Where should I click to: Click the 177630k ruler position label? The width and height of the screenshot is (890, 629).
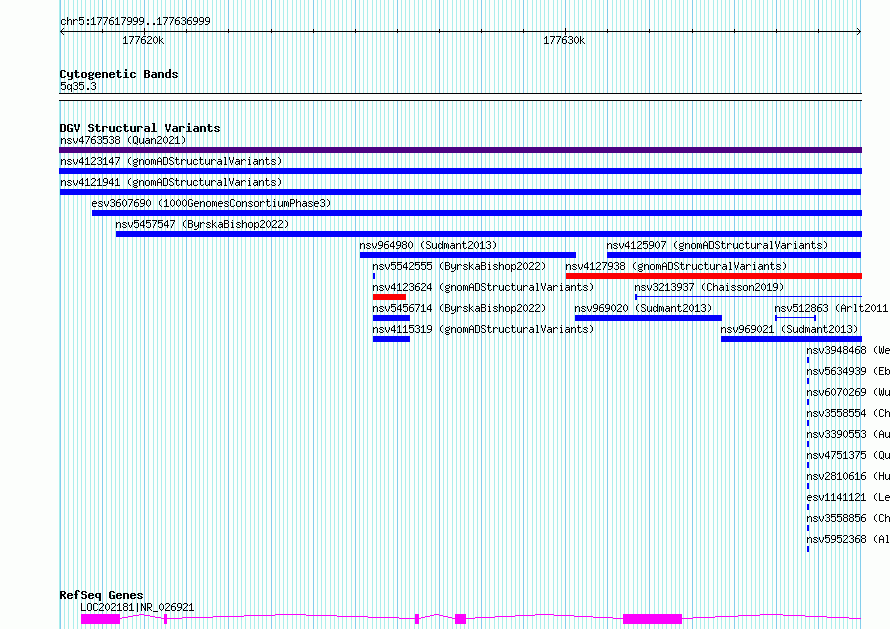click(564, 41)
